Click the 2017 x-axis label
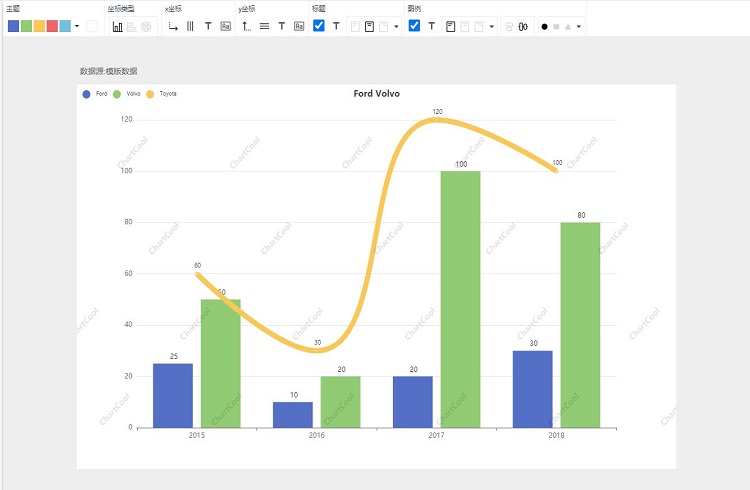This screenshot has height=490, width=750. click(436, 435)
